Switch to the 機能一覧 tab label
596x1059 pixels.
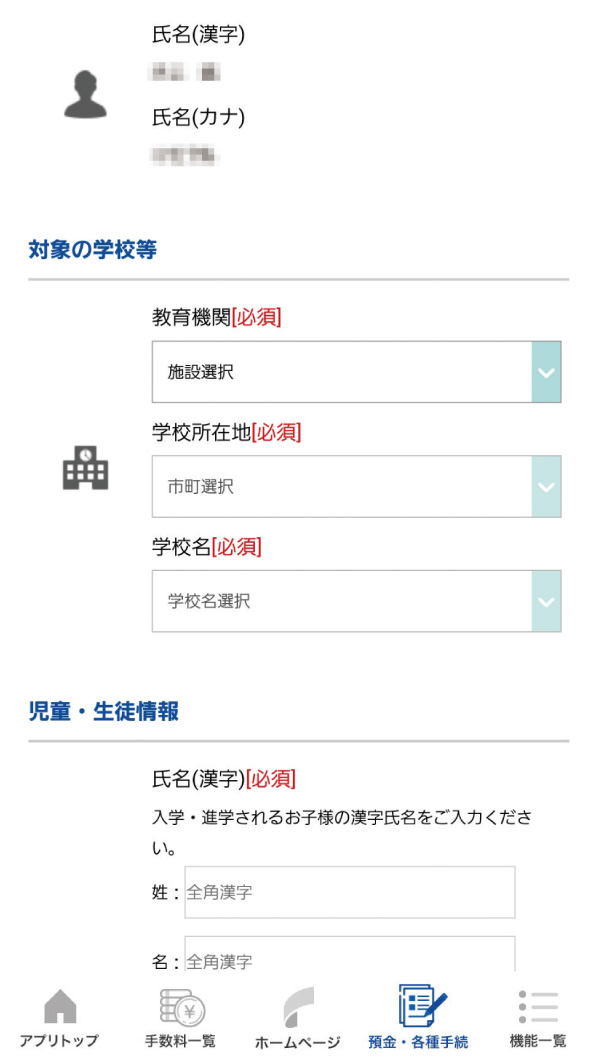click(x=538, y=1040)
